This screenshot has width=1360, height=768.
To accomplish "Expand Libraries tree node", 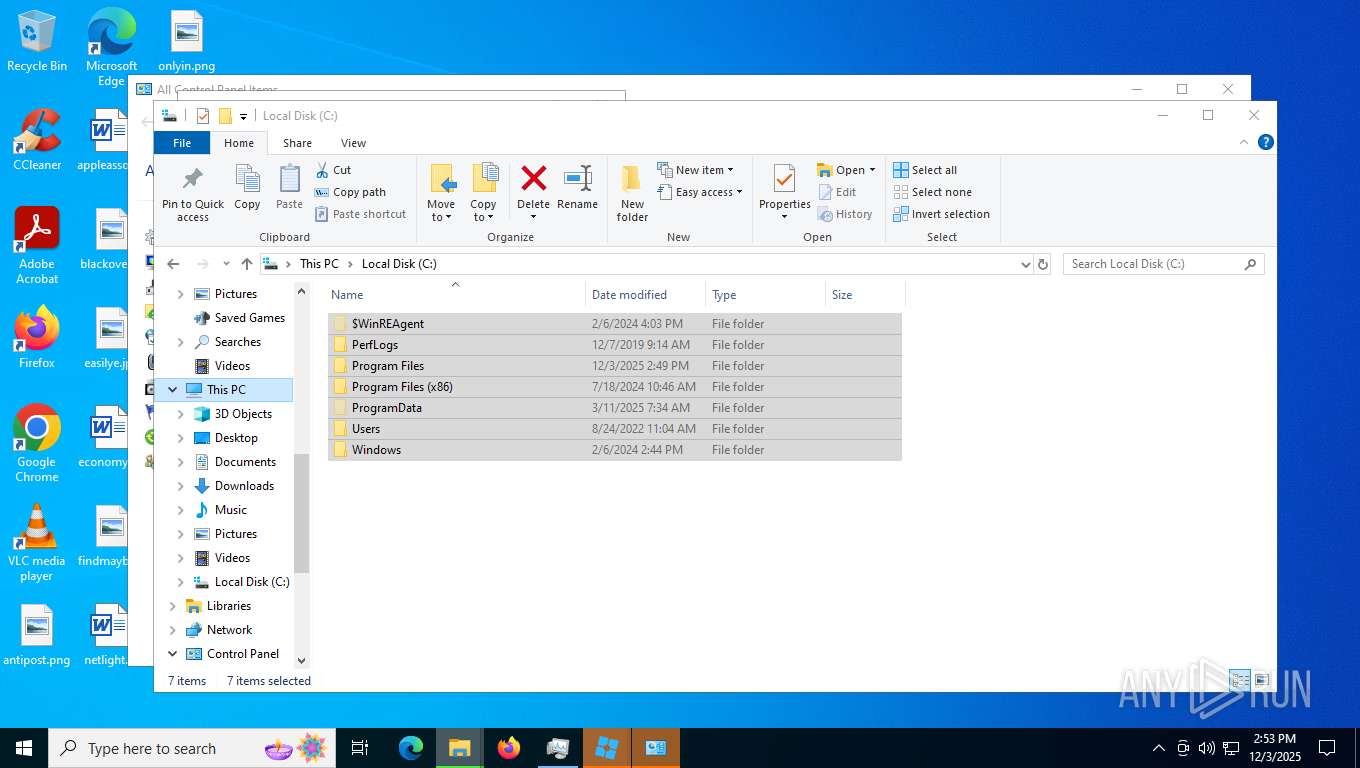I will [172, 606].
